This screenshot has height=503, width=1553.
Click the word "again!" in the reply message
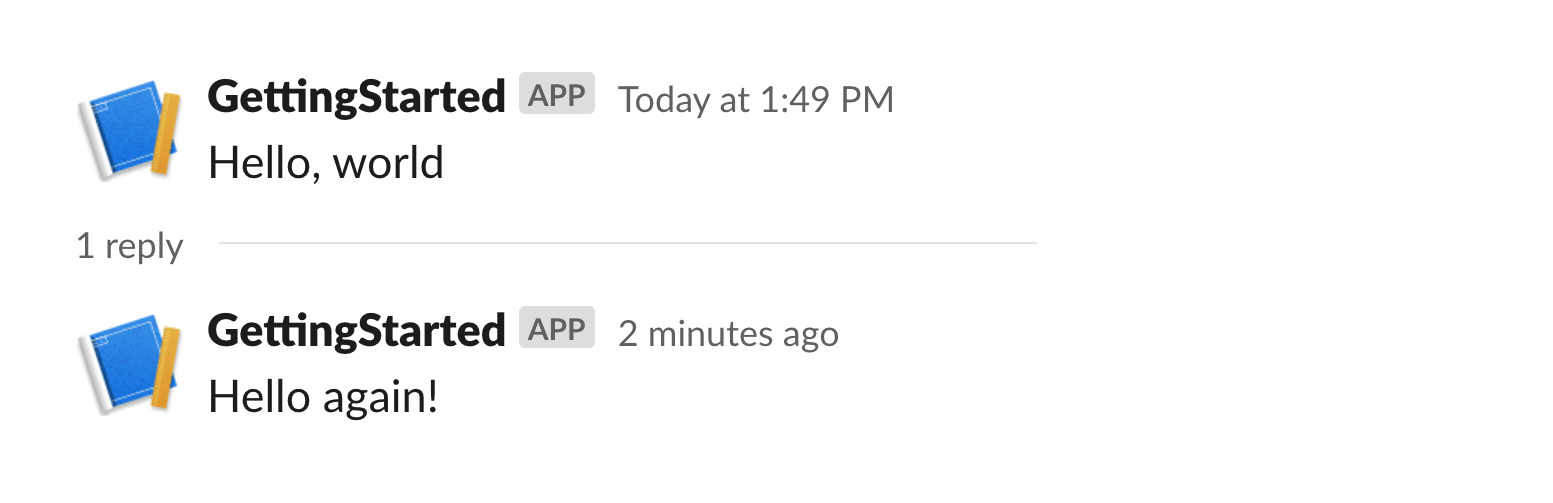pyautogui.click(x=381, y=399)
